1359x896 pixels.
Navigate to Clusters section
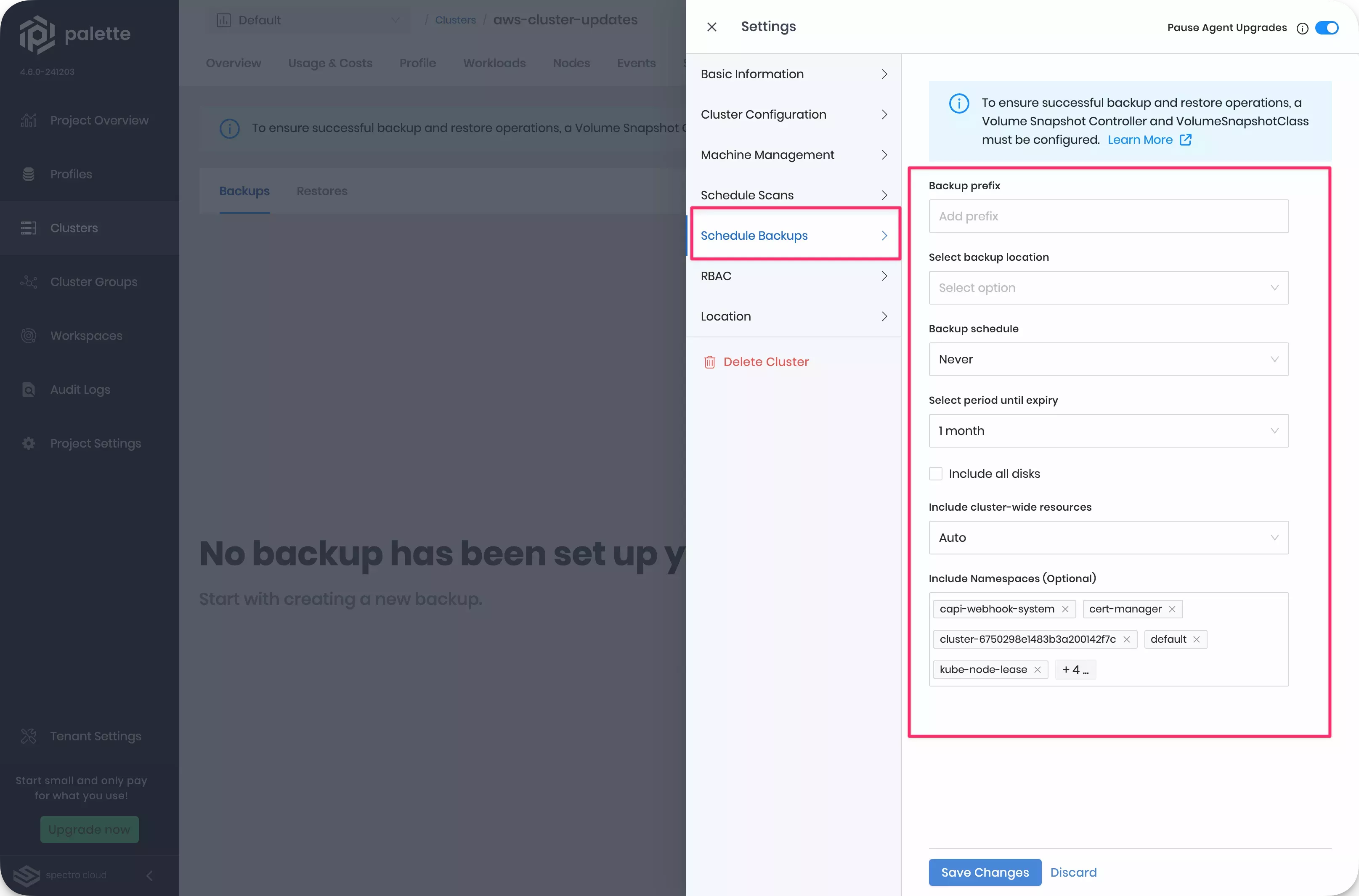(x=74, y=228)
